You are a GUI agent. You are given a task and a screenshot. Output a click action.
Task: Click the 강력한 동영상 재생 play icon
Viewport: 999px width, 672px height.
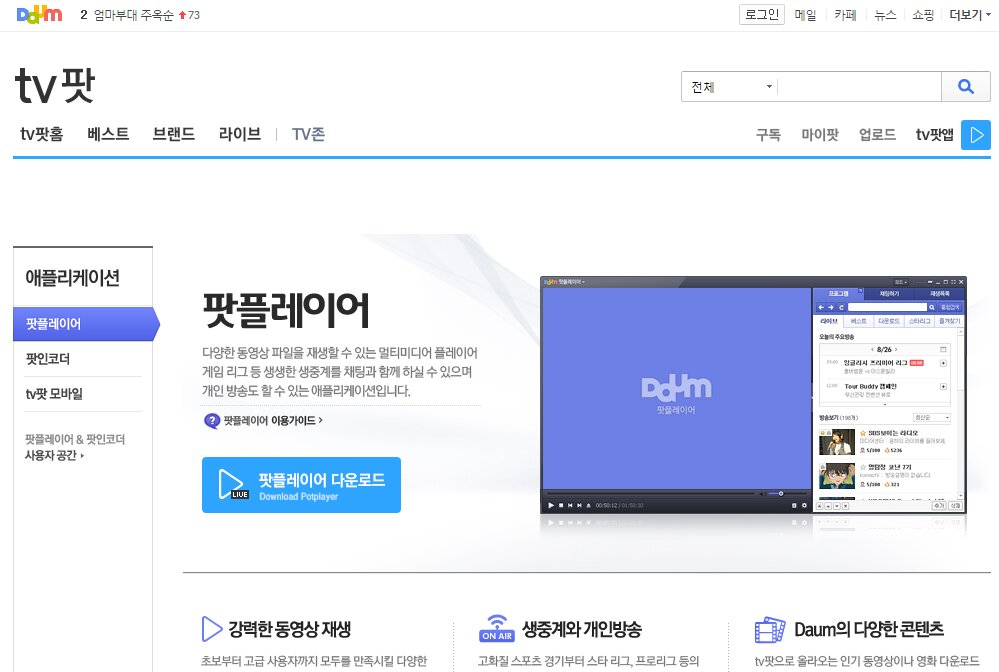(211, 629)
